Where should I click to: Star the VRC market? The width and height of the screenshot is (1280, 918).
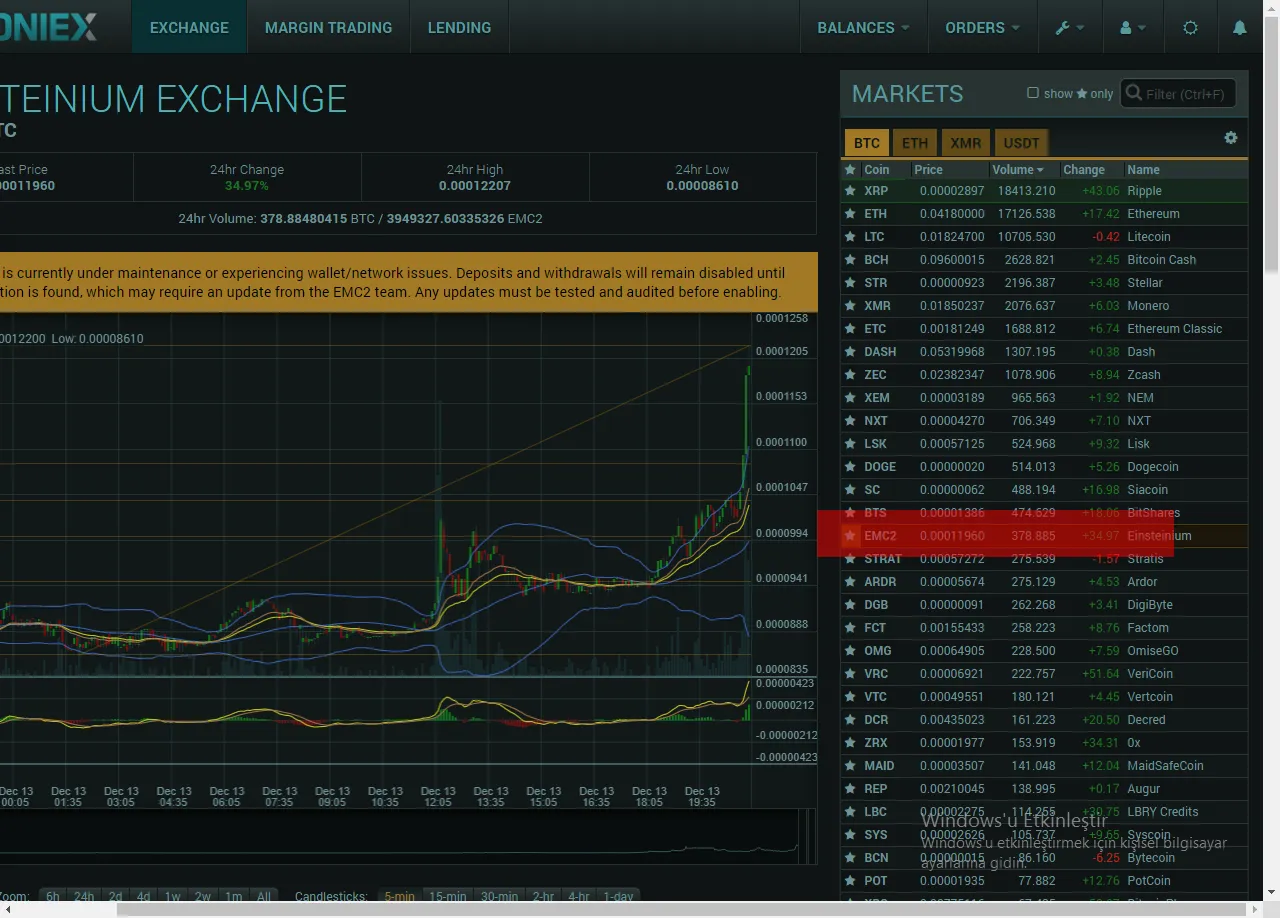pos(850,674)
